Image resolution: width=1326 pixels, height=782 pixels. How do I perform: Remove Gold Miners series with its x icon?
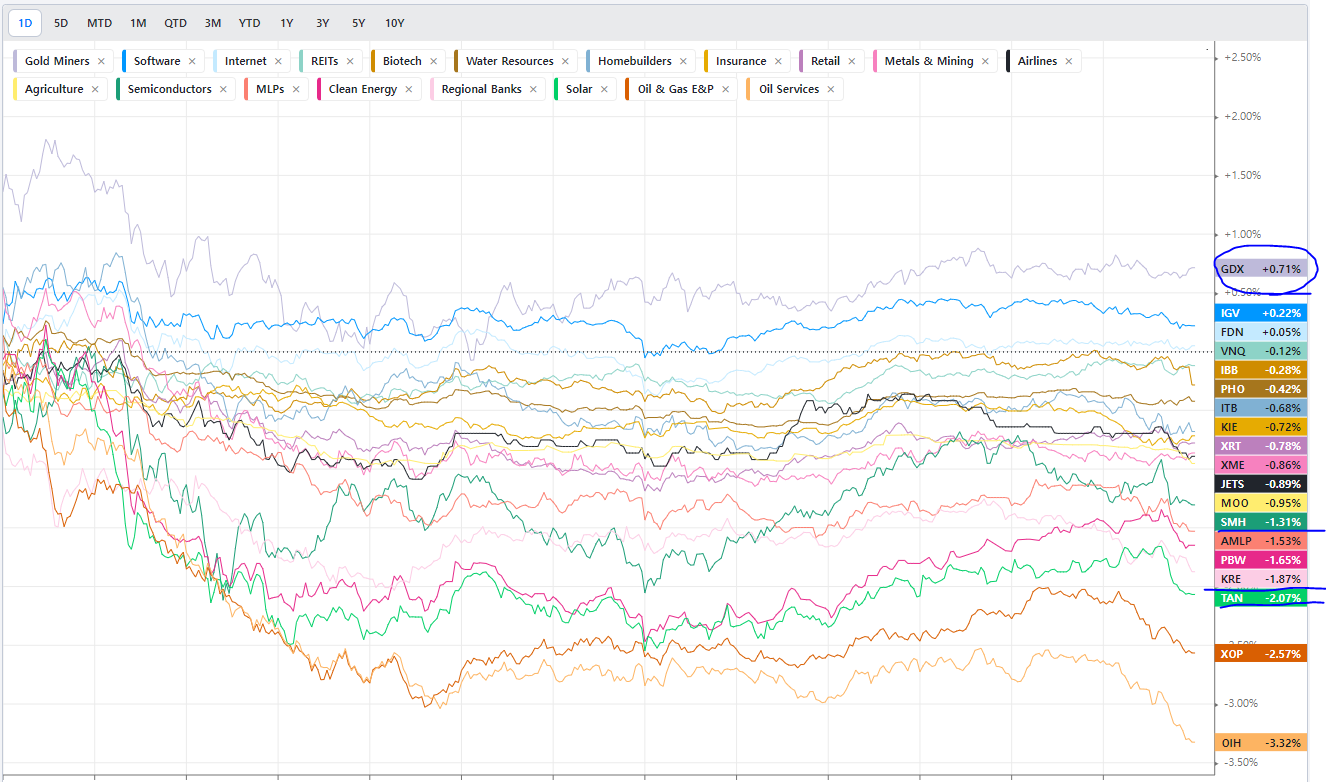[x=101, y=61]
